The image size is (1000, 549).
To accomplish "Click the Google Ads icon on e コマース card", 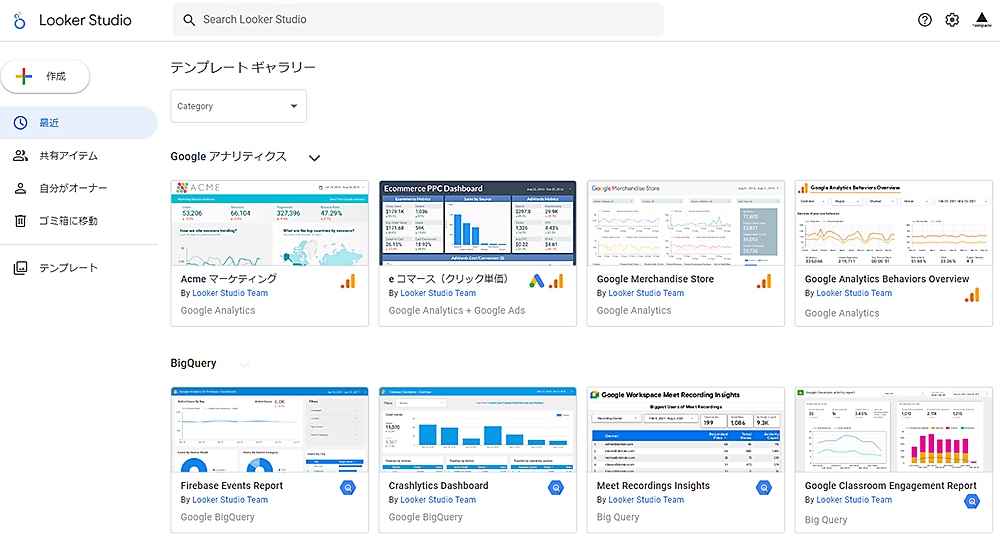I will point(538,282).
